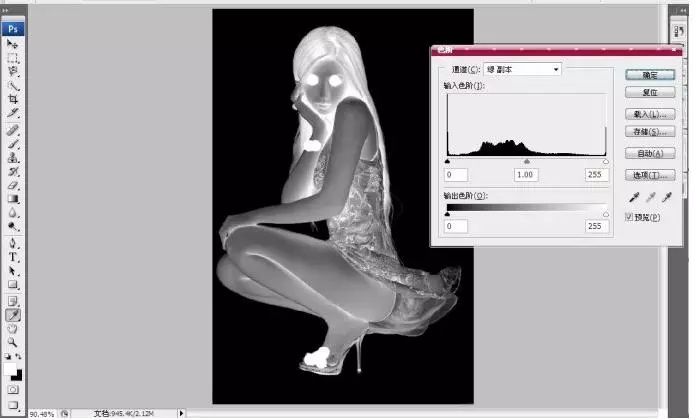Select the Lasso tool

[x=12, y=71]
